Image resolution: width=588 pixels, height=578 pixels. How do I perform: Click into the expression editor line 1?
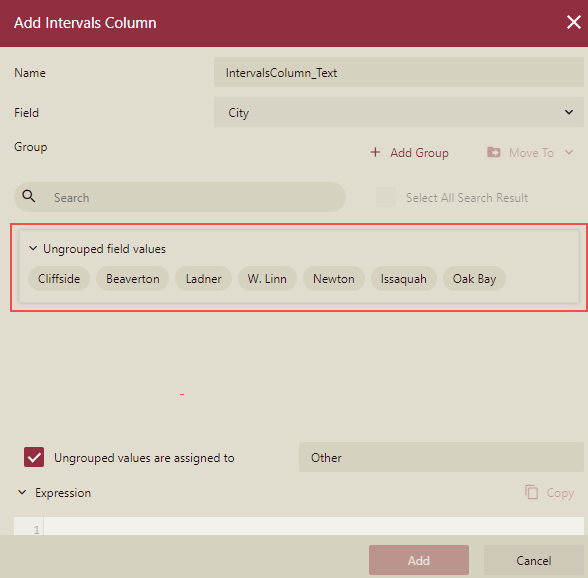[x=314, y=526]
